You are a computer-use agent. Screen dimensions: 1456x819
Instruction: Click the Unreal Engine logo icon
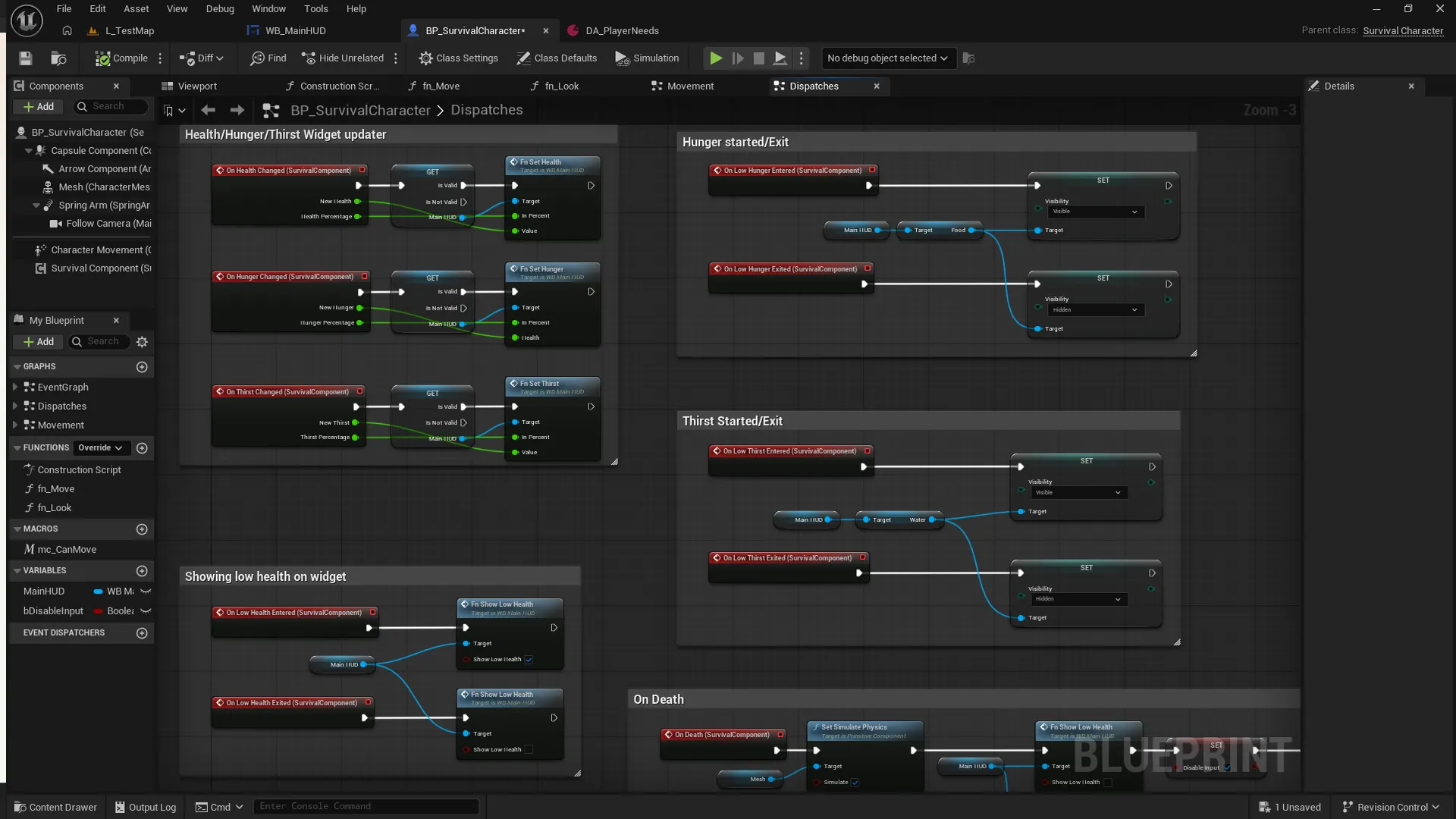[x=27, y=20]
